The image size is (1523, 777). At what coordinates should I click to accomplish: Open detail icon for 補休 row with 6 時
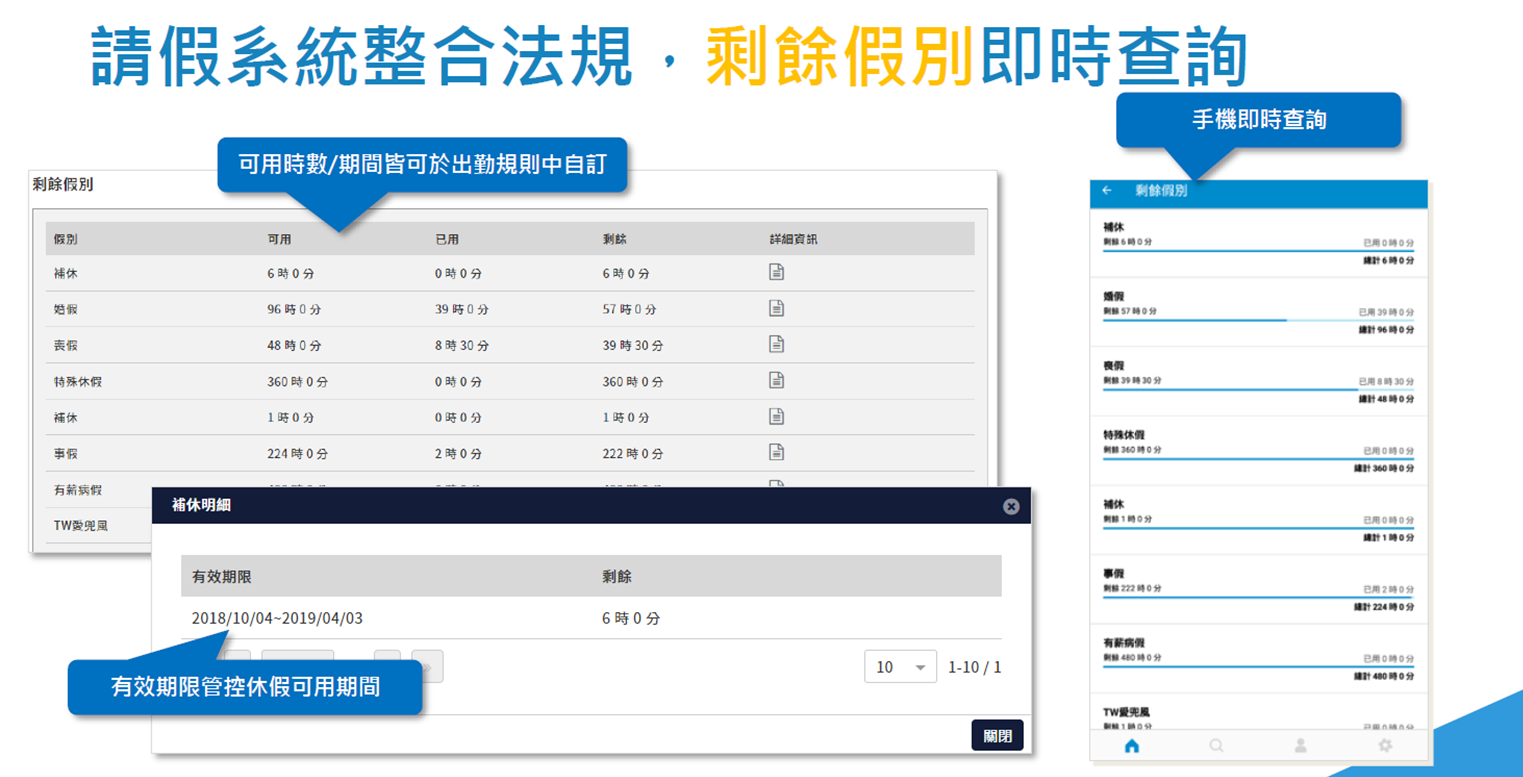pyautogui.click(x=776, y=272)
